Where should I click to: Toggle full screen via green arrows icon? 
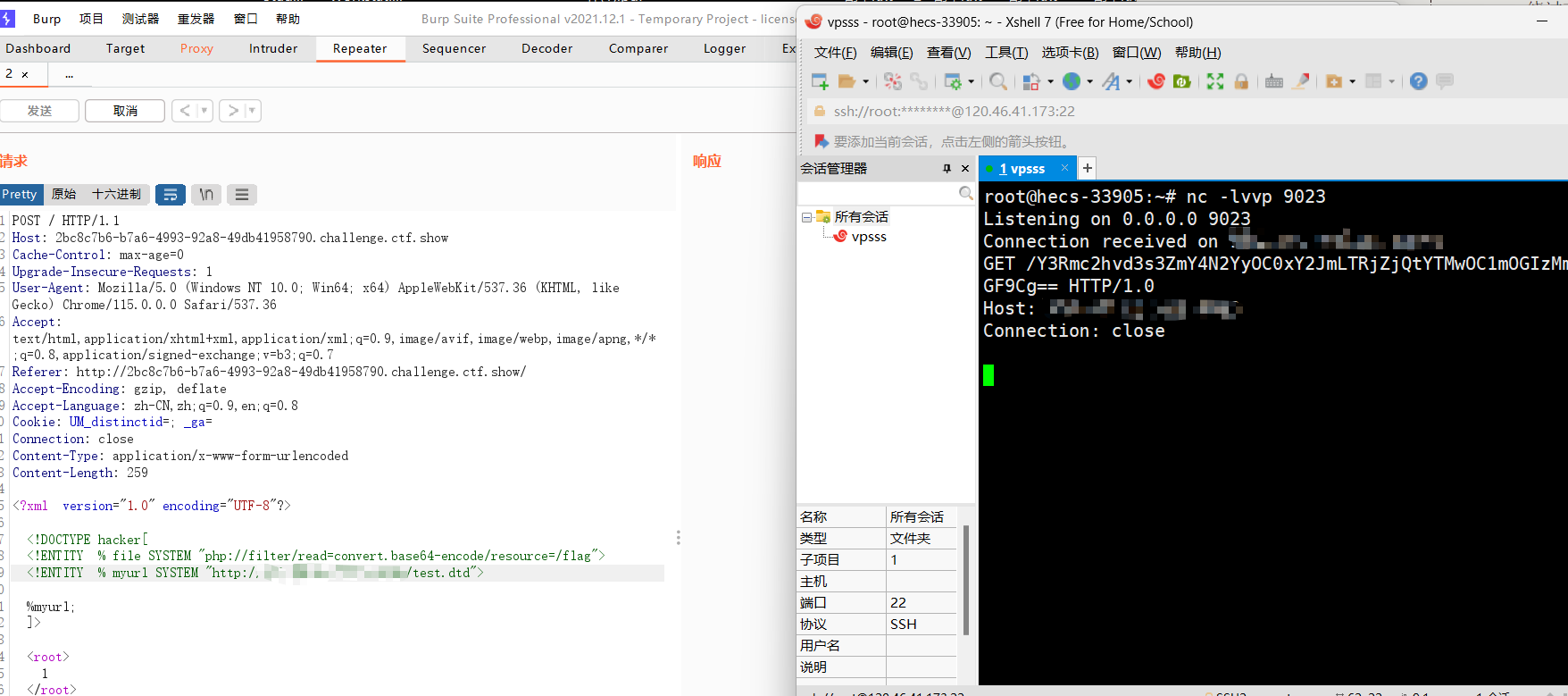click(x=1215, y=82)
